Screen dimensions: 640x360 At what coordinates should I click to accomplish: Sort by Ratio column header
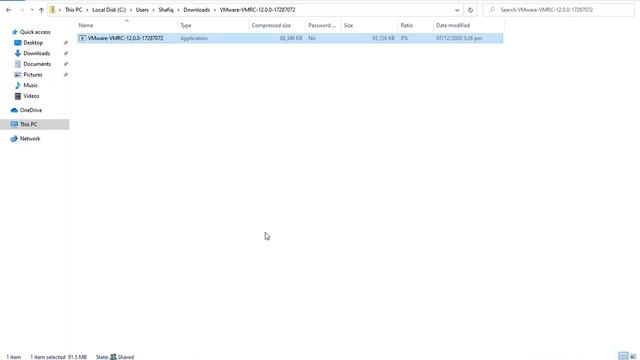pyautogui.click(x=407, y=25)
